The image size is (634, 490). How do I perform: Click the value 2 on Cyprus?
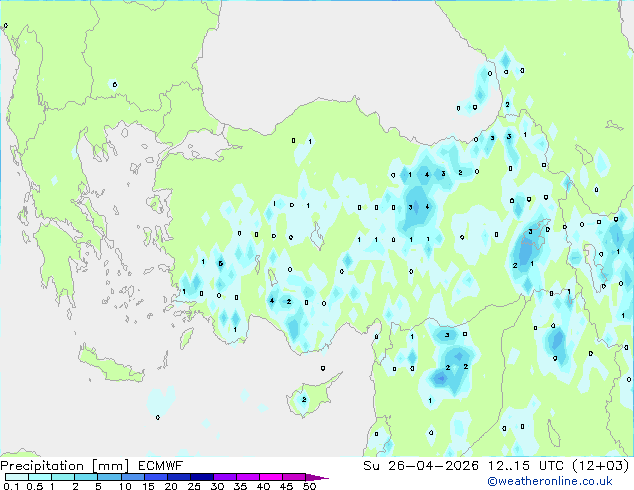(x=304, y=399)
